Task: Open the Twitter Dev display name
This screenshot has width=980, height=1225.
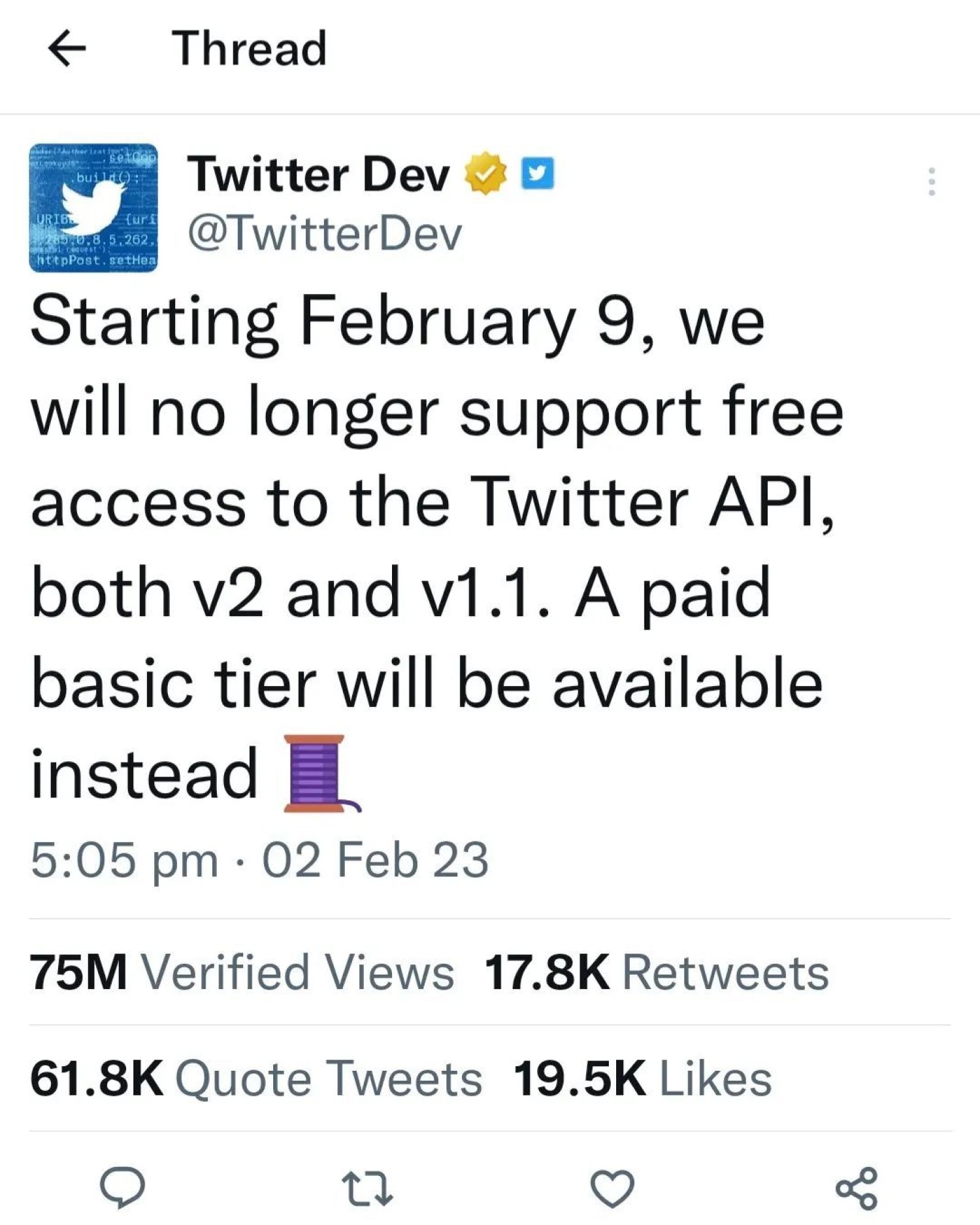Action: pos(319,175)
